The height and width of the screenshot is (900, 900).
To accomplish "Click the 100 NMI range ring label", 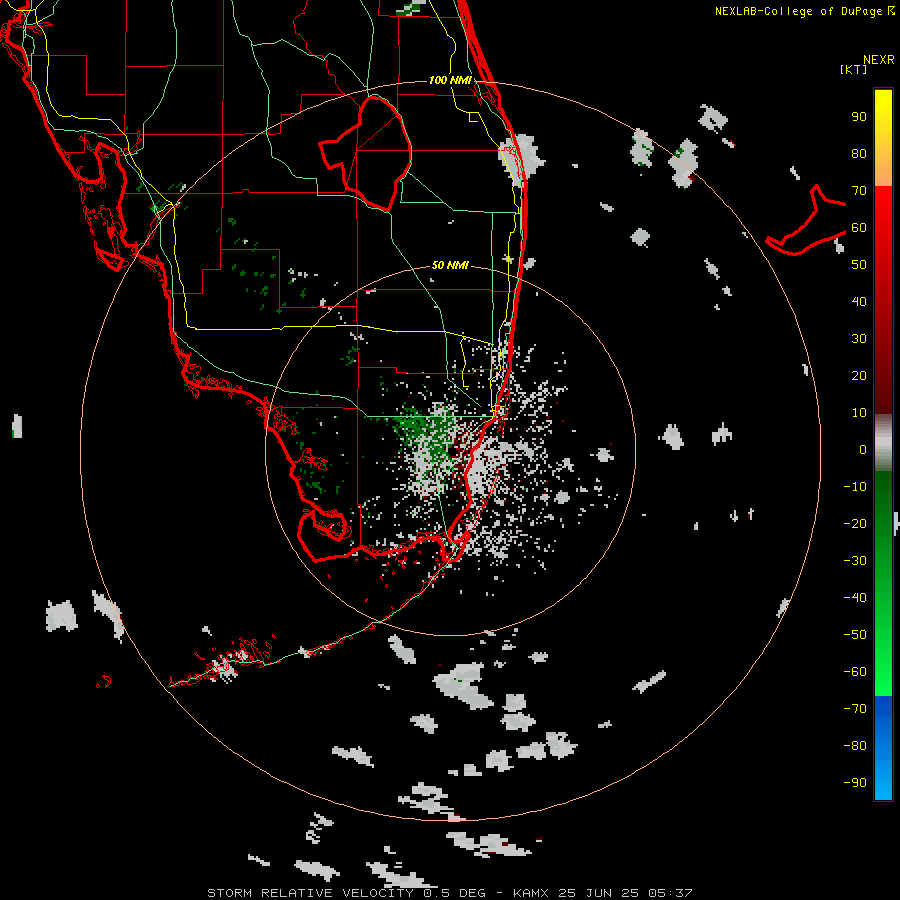I will [x=450, y=80].
